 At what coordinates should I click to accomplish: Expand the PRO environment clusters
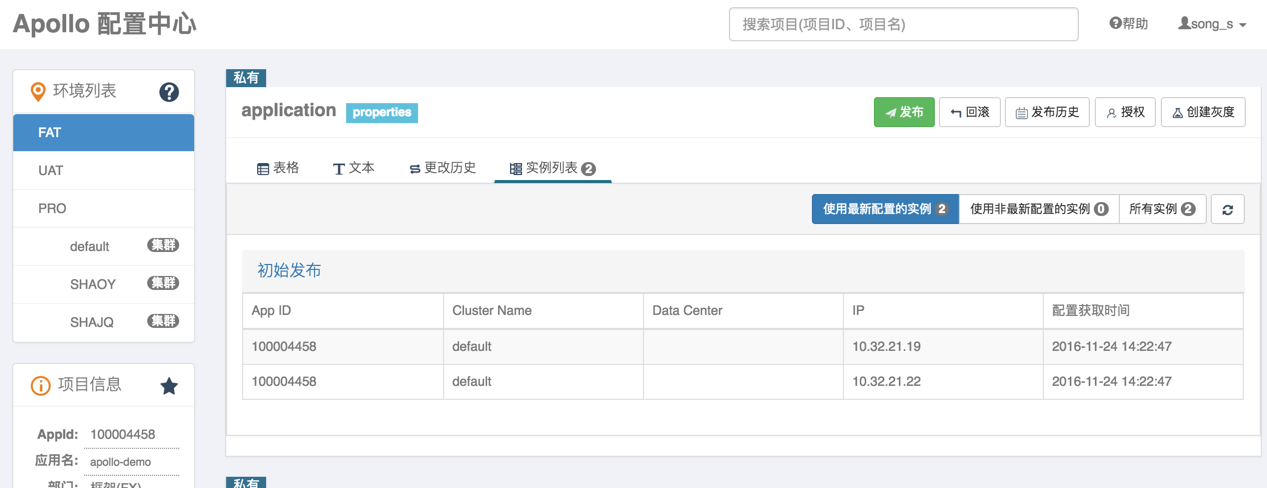coord(52,208)
